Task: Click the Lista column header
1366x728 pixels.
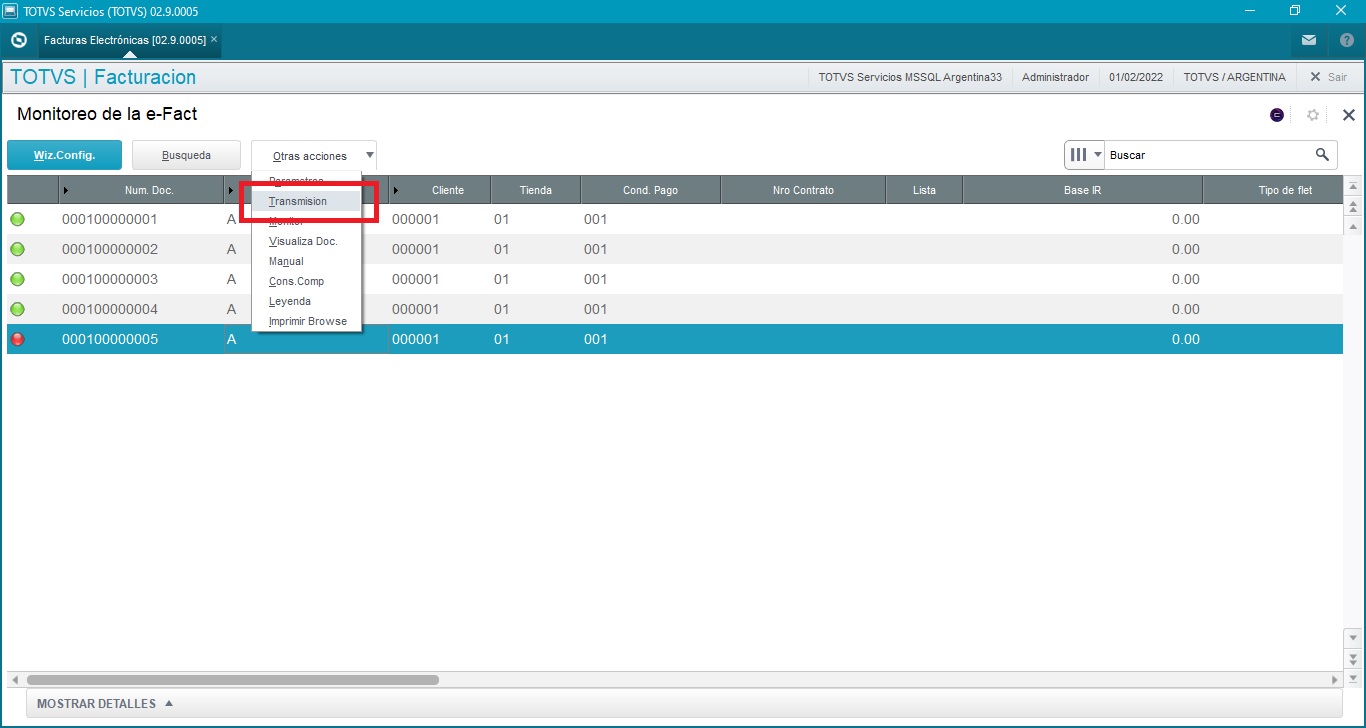Action: click(x=924, y=190)
